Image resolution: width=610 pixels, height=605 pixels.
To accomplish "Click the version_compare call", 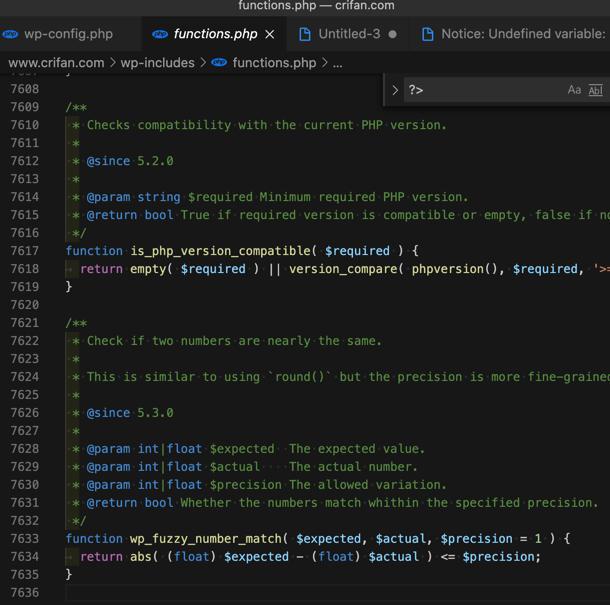I will [343, 269].
